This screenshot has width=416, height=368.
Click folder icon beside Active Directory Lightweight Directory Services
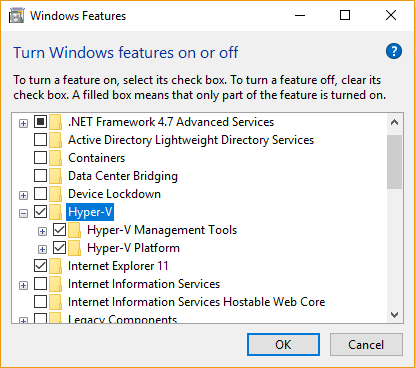56,140
